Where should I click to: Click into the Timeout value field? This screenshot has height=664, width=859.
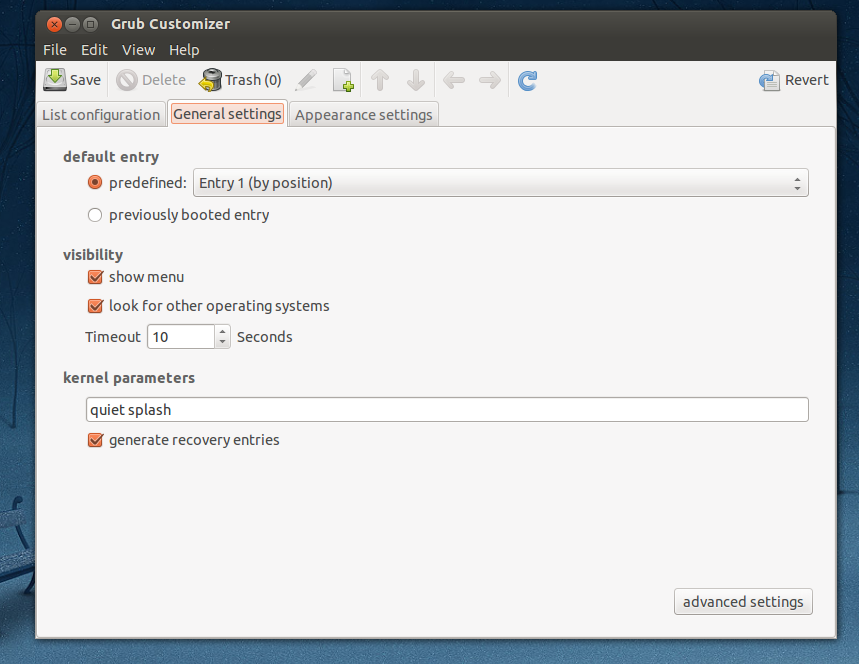(x=181, y=336)
